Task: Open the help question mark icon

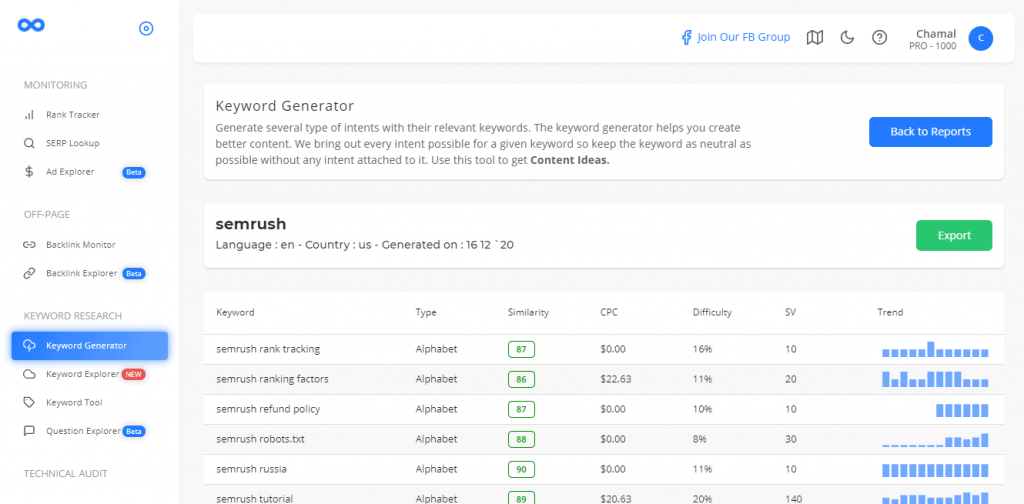Action: tap(880, 38)
